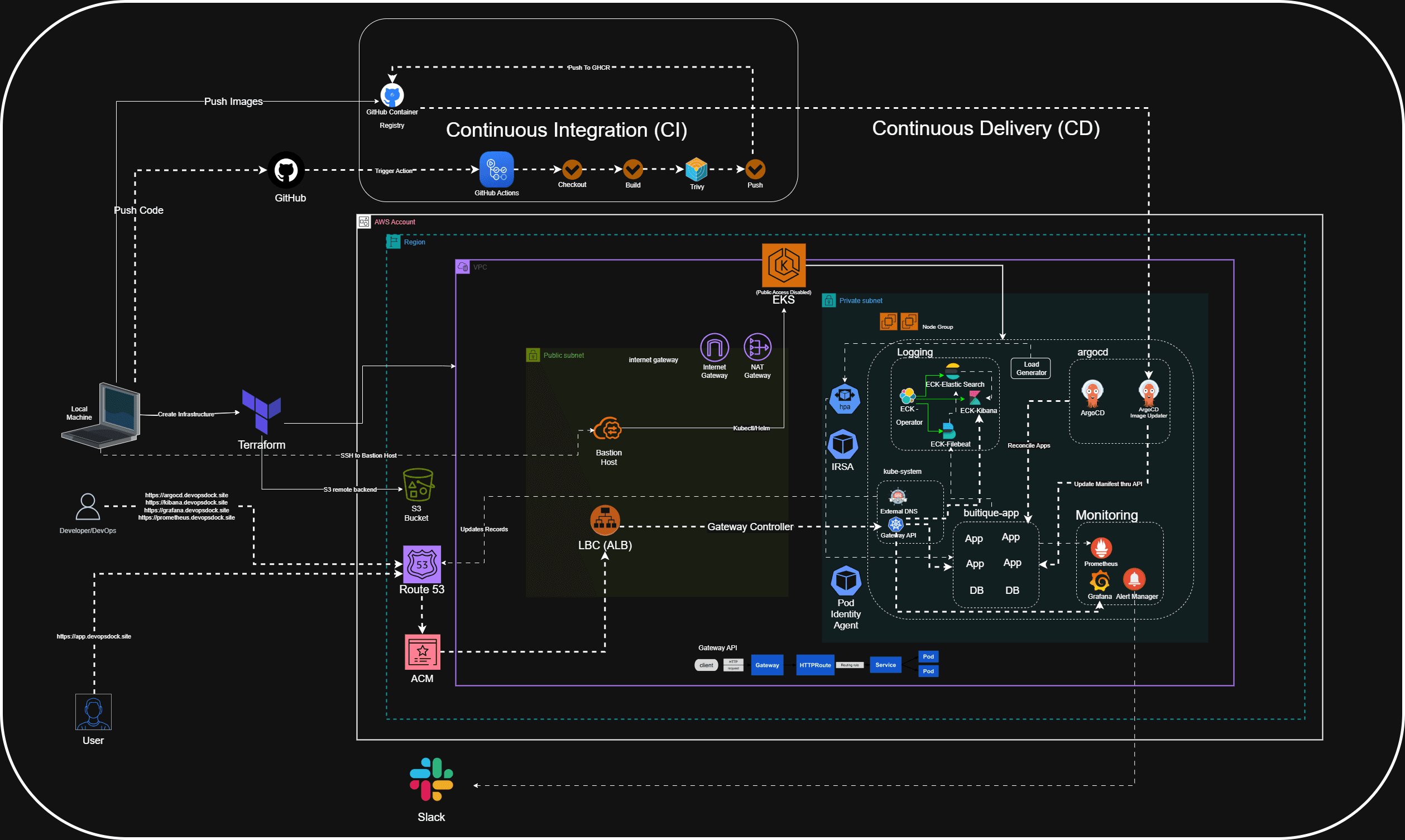Select the Local Machine laptop icon
Image resolution: width=1405 pixels, height=840 pixels.
click(x=102, y=416)
